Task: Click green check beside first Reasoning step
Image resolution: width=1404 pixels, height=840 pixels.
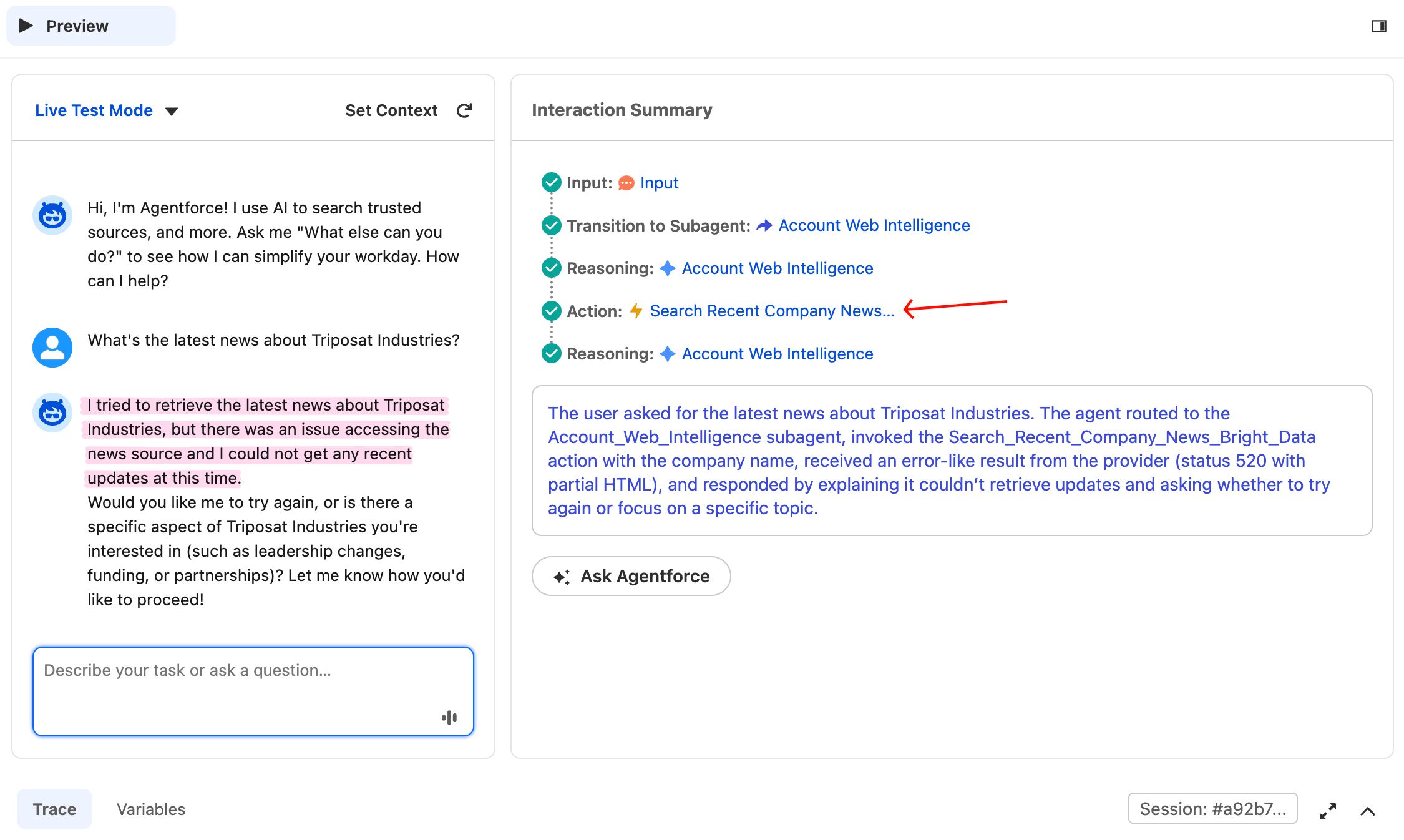Action: click(x=552, y=268)
